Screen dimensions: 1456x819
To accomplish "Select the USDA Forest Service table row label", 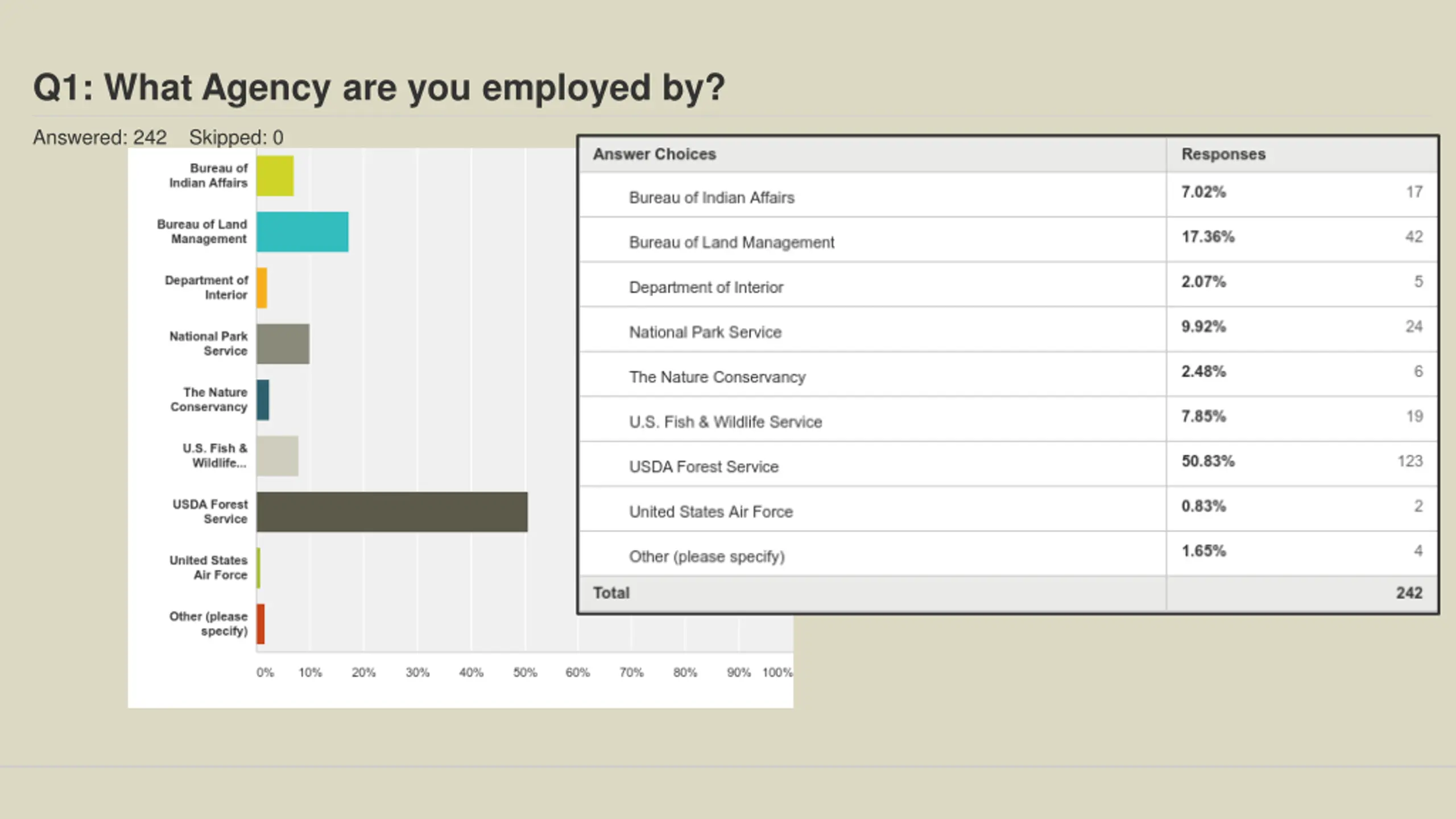I will click(704, 467).
